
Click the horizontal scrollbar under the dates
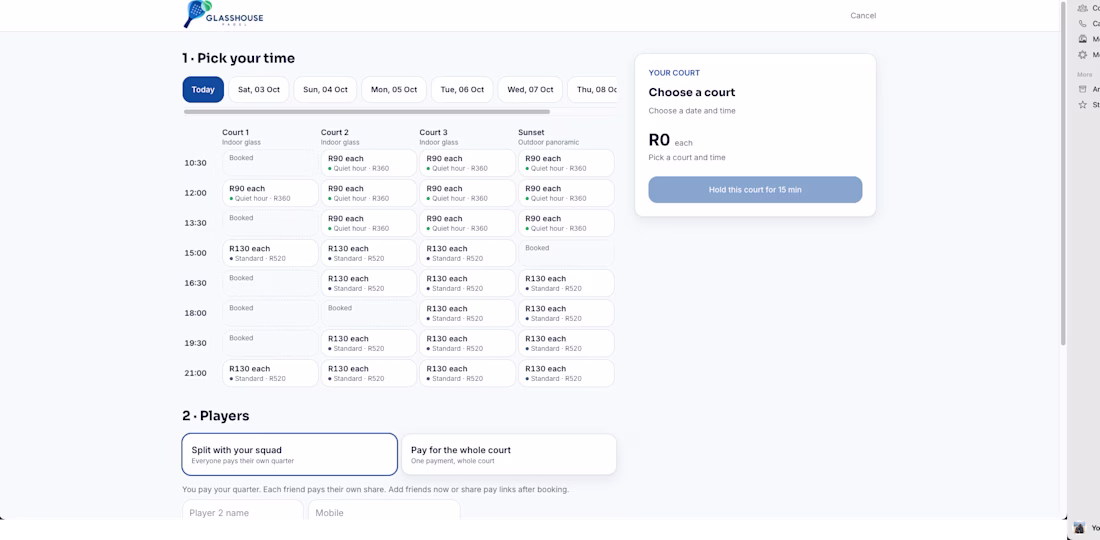point(367,112)
